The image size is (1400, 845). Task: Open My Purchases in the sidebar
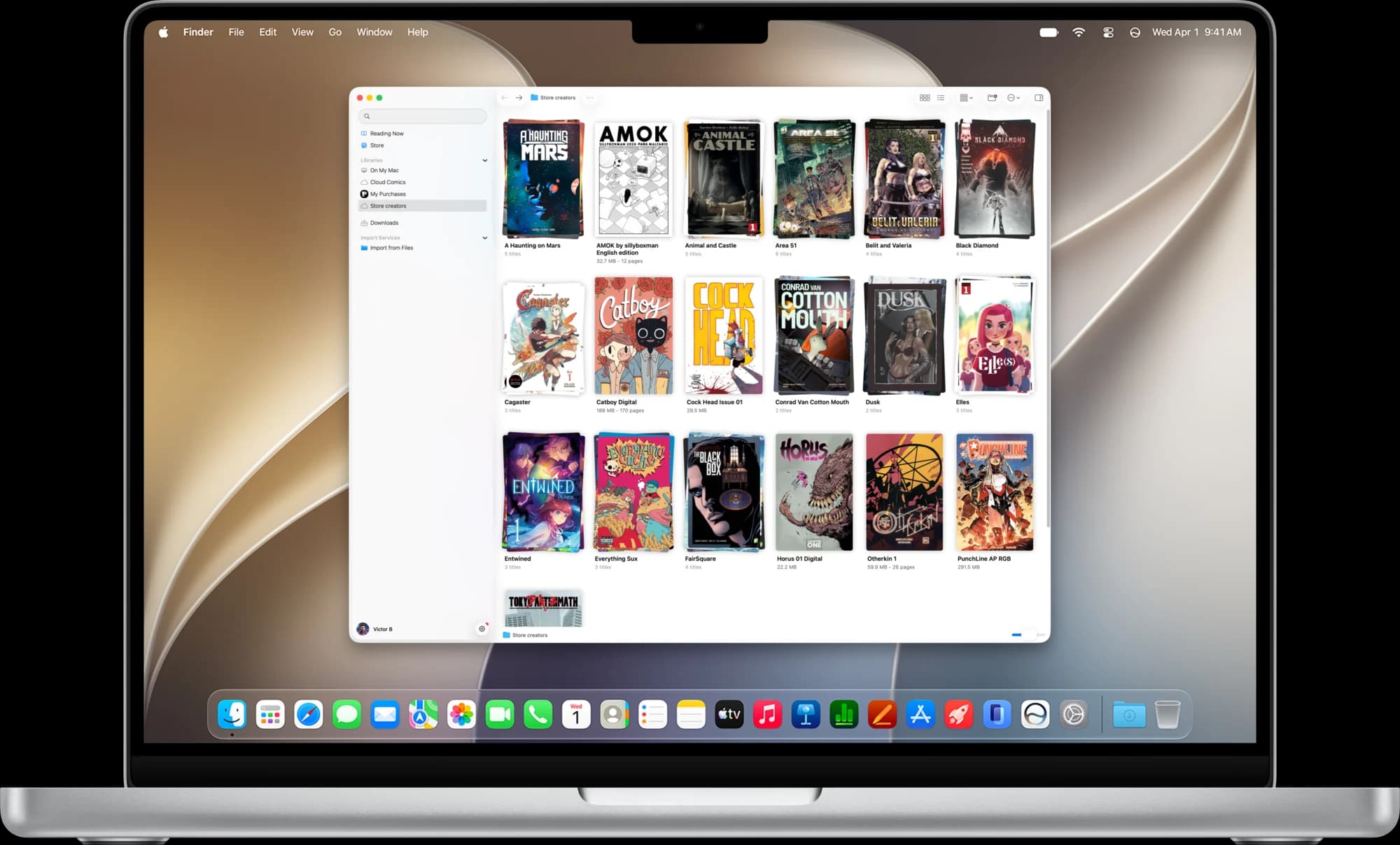coord(422,194)
